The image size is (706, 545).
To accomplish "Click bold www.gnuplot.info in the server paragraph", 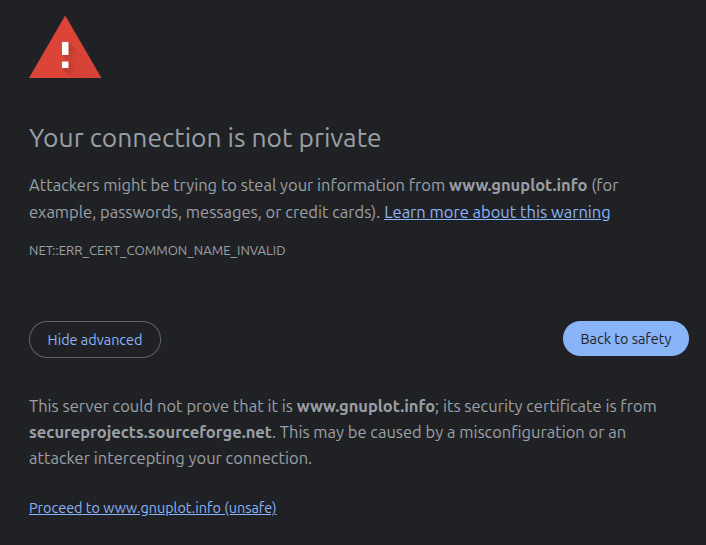I will 366,406.
